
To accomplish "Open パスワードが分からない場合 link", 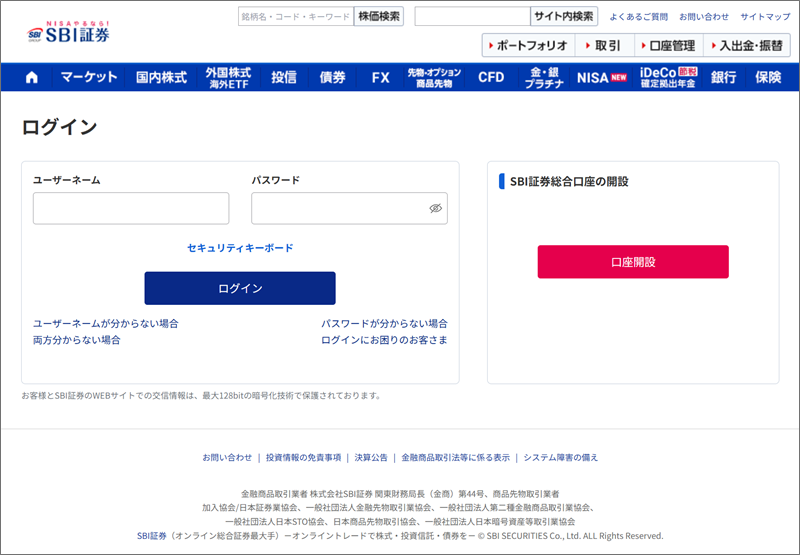I will point(384,323).
